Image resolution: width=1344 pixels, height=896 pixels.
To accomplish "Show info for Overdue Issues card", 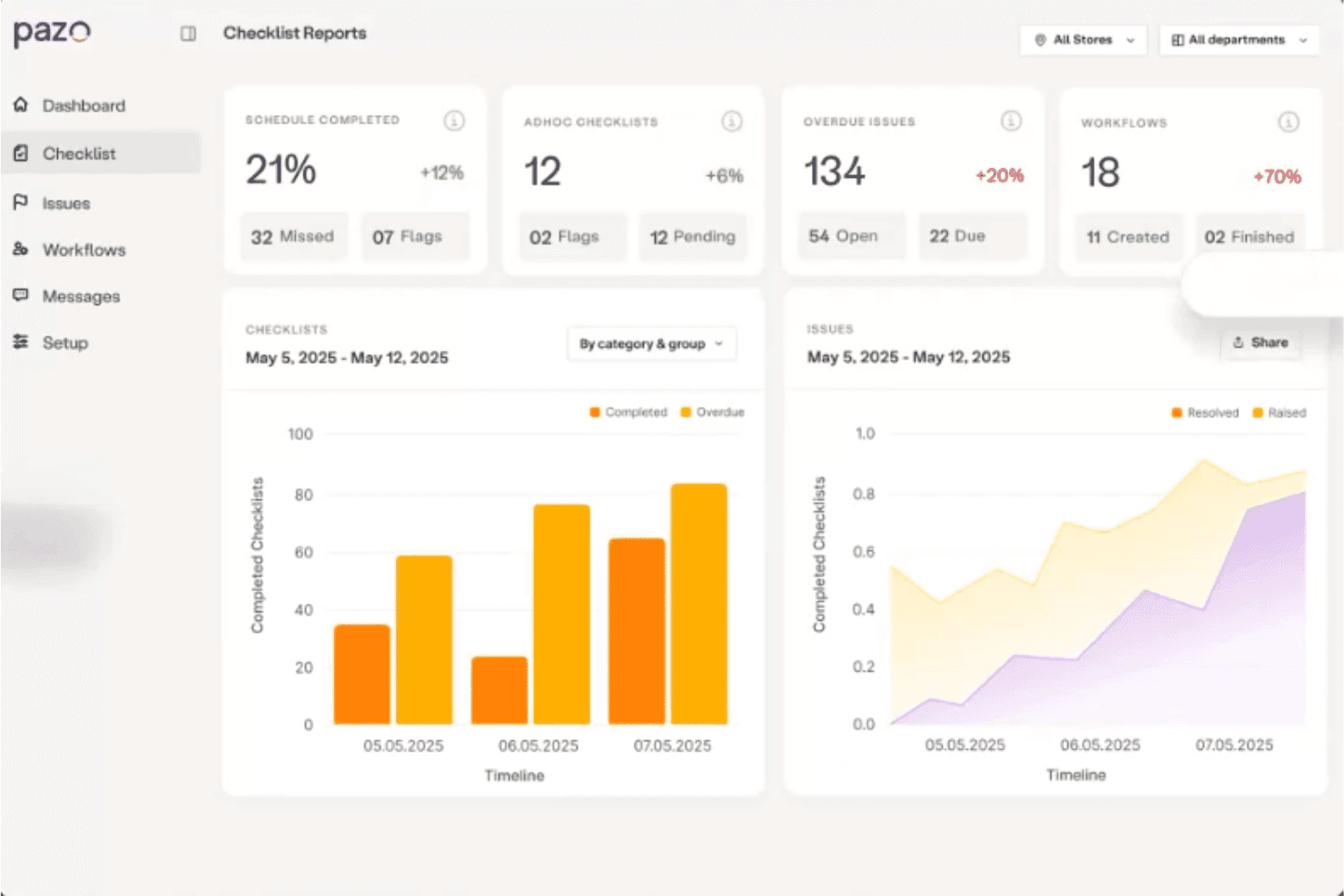I will tap(1011, 121).
